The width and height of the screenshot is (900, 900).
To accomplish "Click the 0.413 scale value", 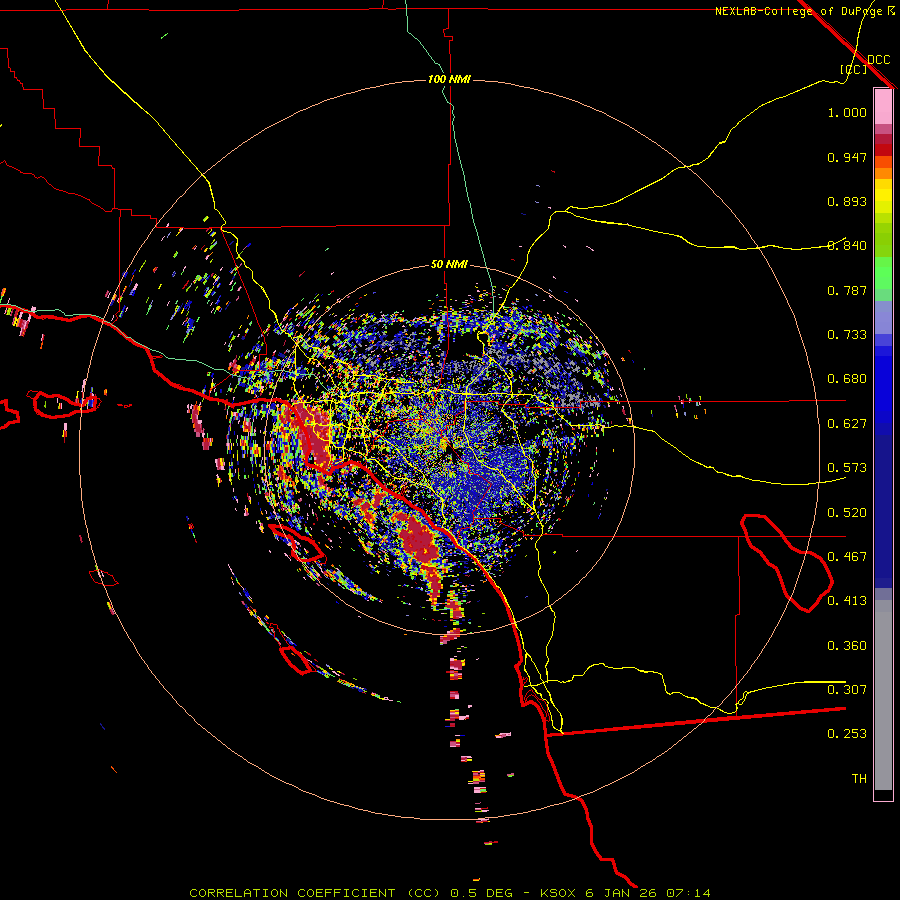I will (847, 601).
